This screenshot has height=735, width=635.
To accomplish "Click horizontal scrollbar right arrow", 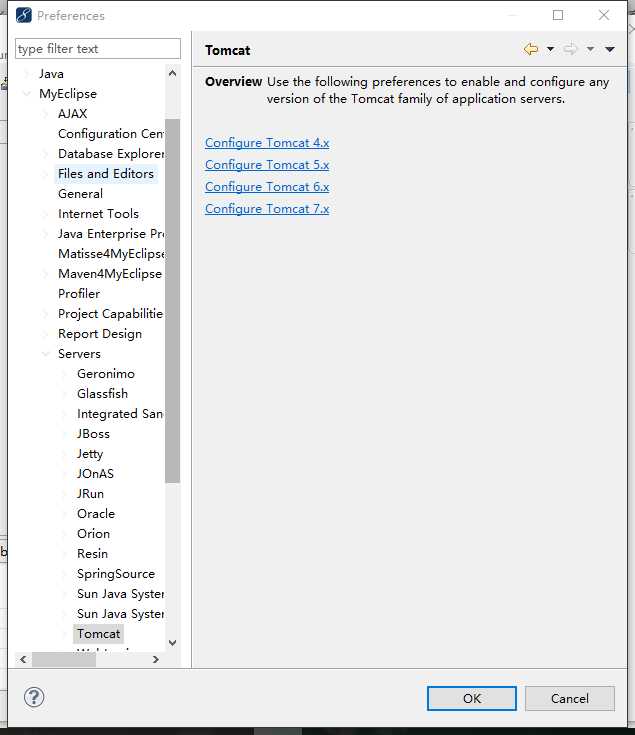I will 156,660.
